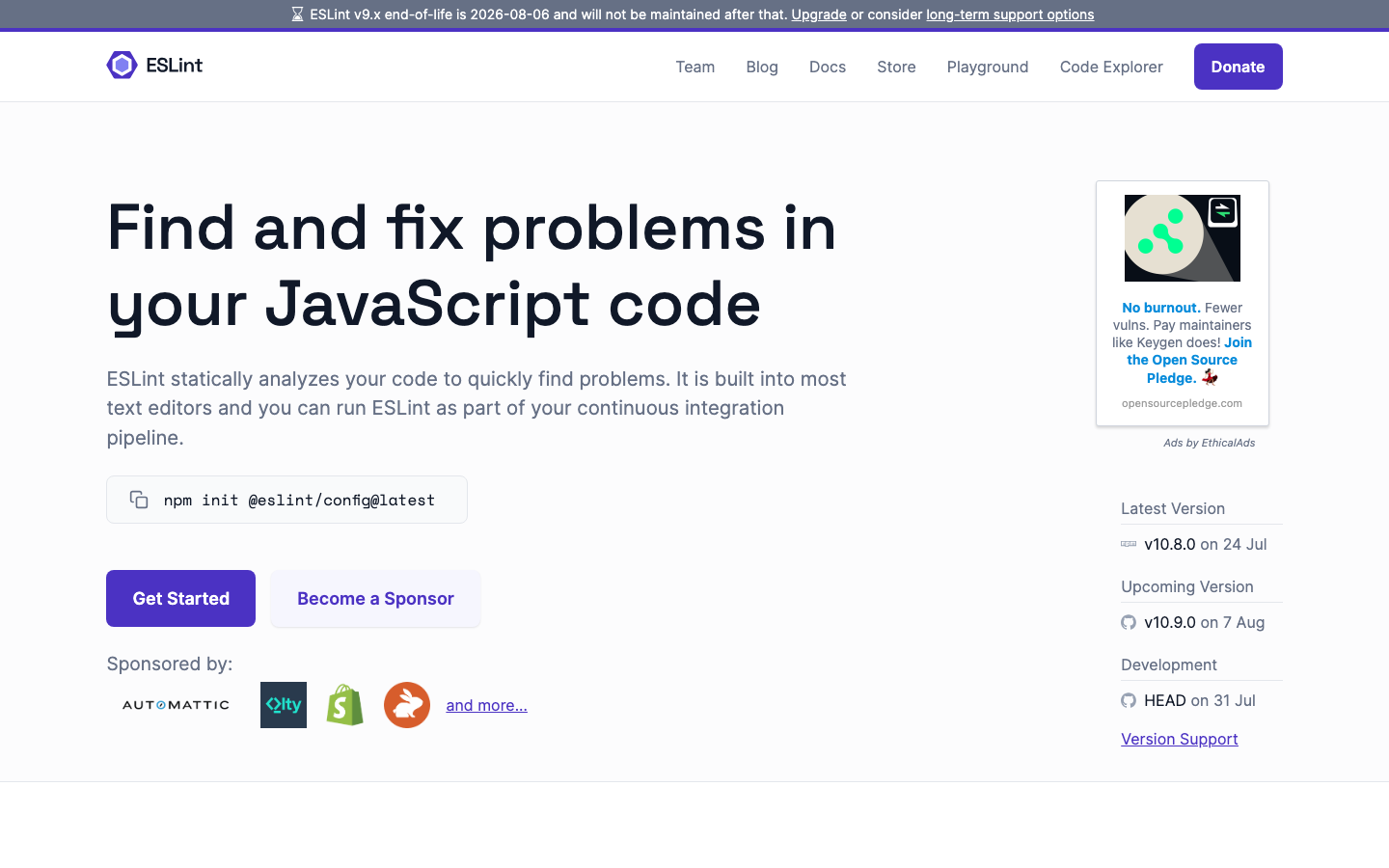Follow the Upgrade link in the banner
1389x868 pixels.
tap(819, 14)
